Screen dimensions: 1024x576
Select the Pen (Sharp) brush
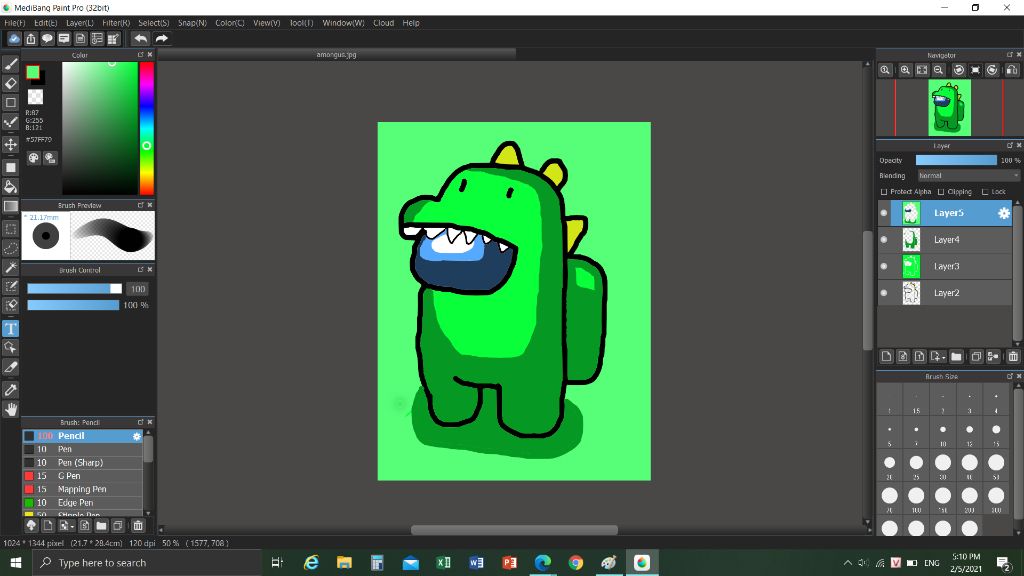82,463
